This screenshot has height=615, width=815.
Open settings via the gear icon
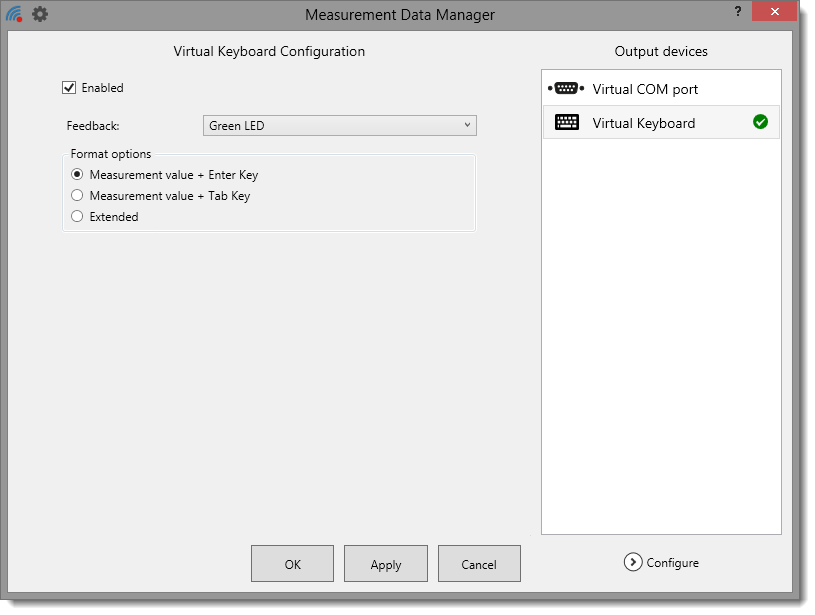[x=40, y=14]
